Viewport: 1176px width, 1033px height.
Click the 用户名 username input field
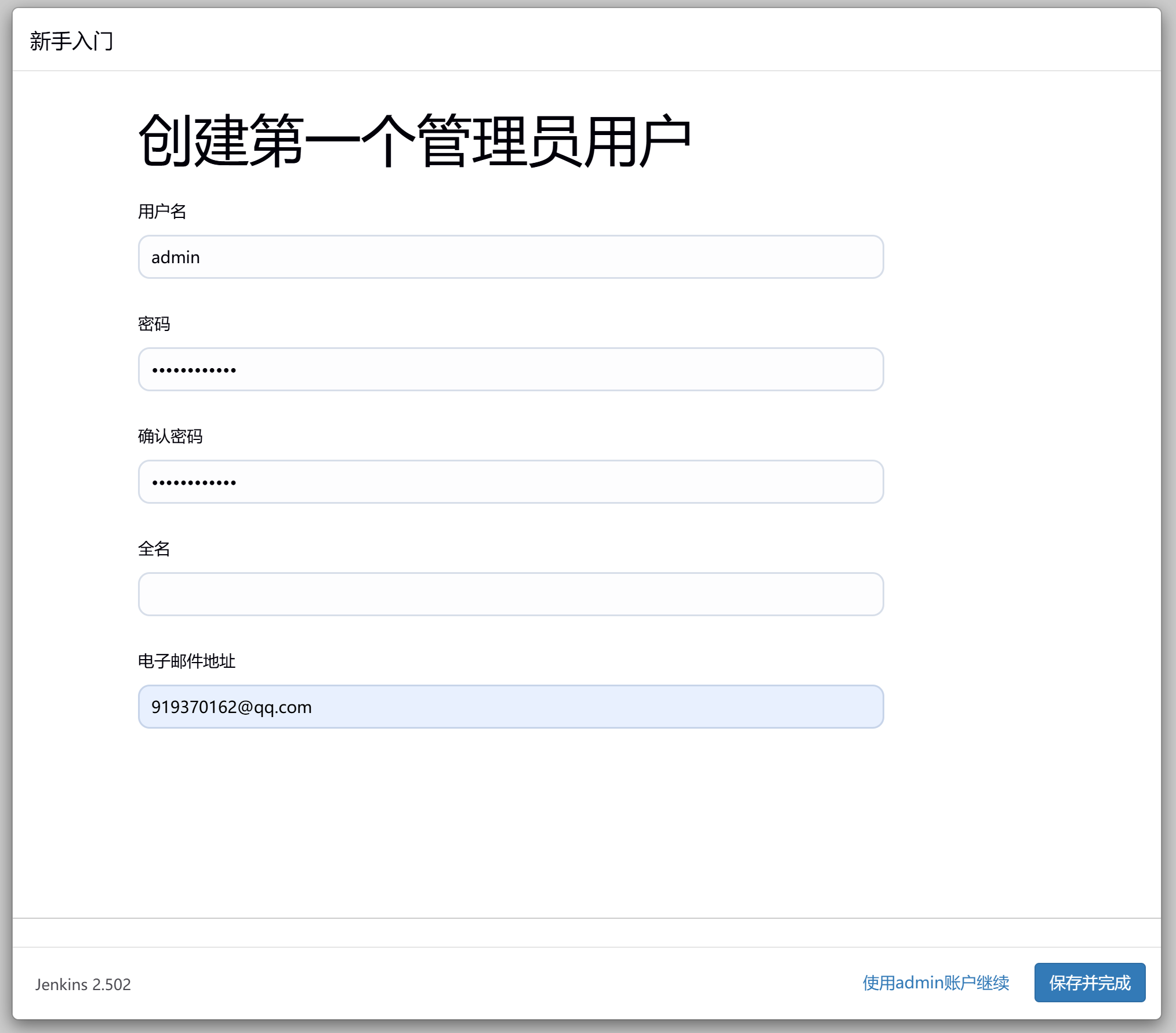point(510,257)
